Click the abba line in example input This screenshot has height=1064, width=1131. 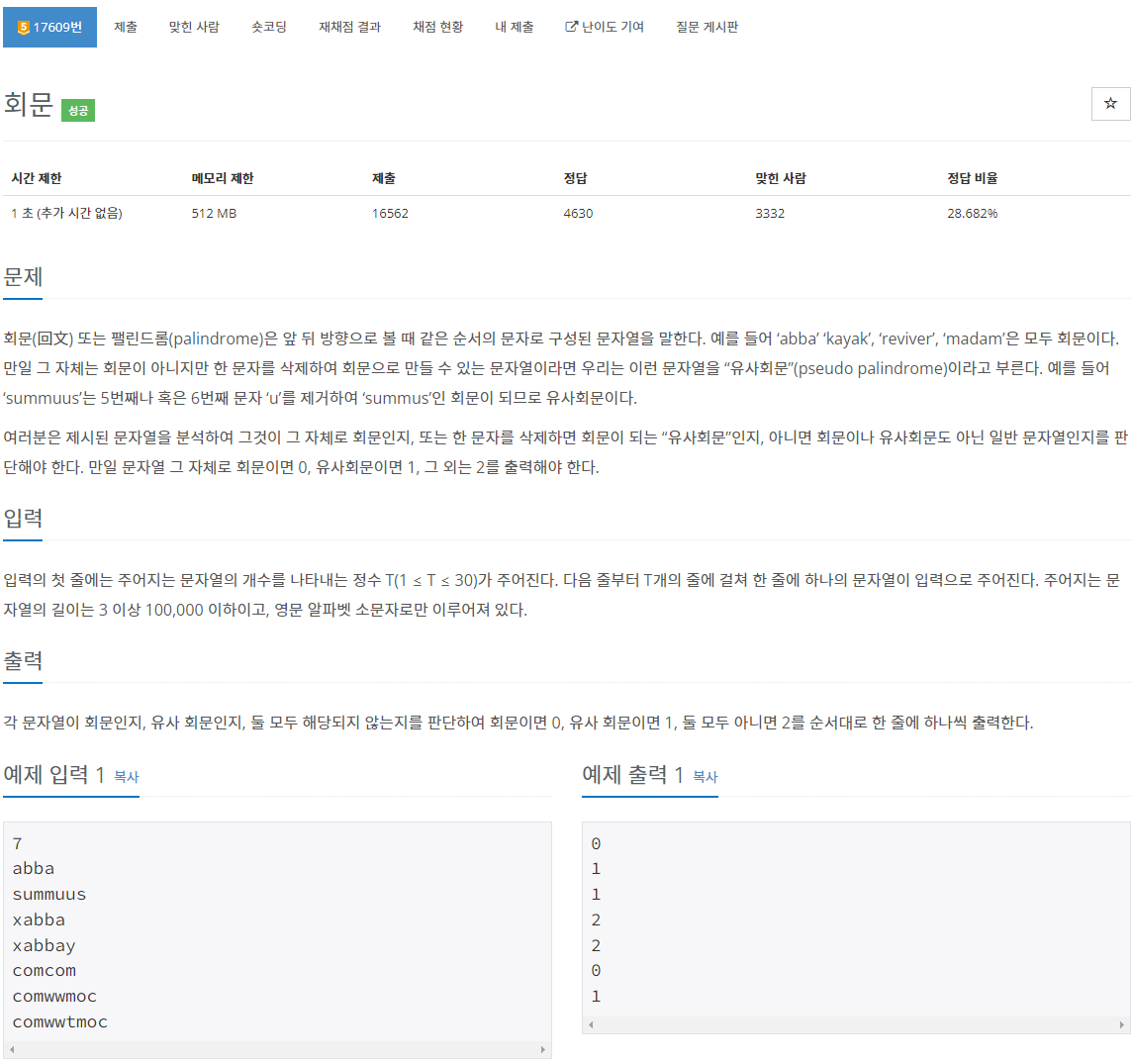[x=34, y=868]
